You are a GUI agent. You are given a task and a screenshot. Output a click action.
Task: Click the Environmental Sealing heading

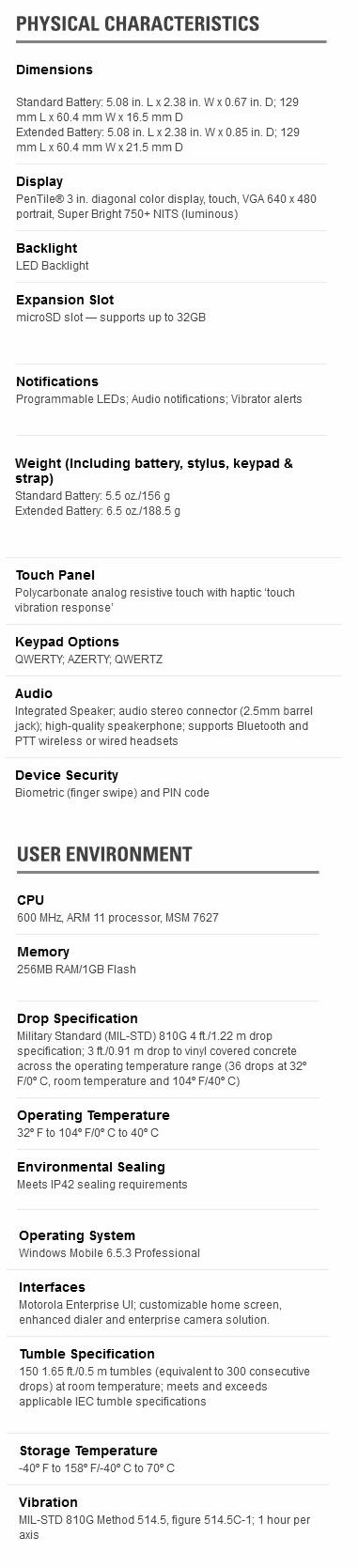point(91,1167)
